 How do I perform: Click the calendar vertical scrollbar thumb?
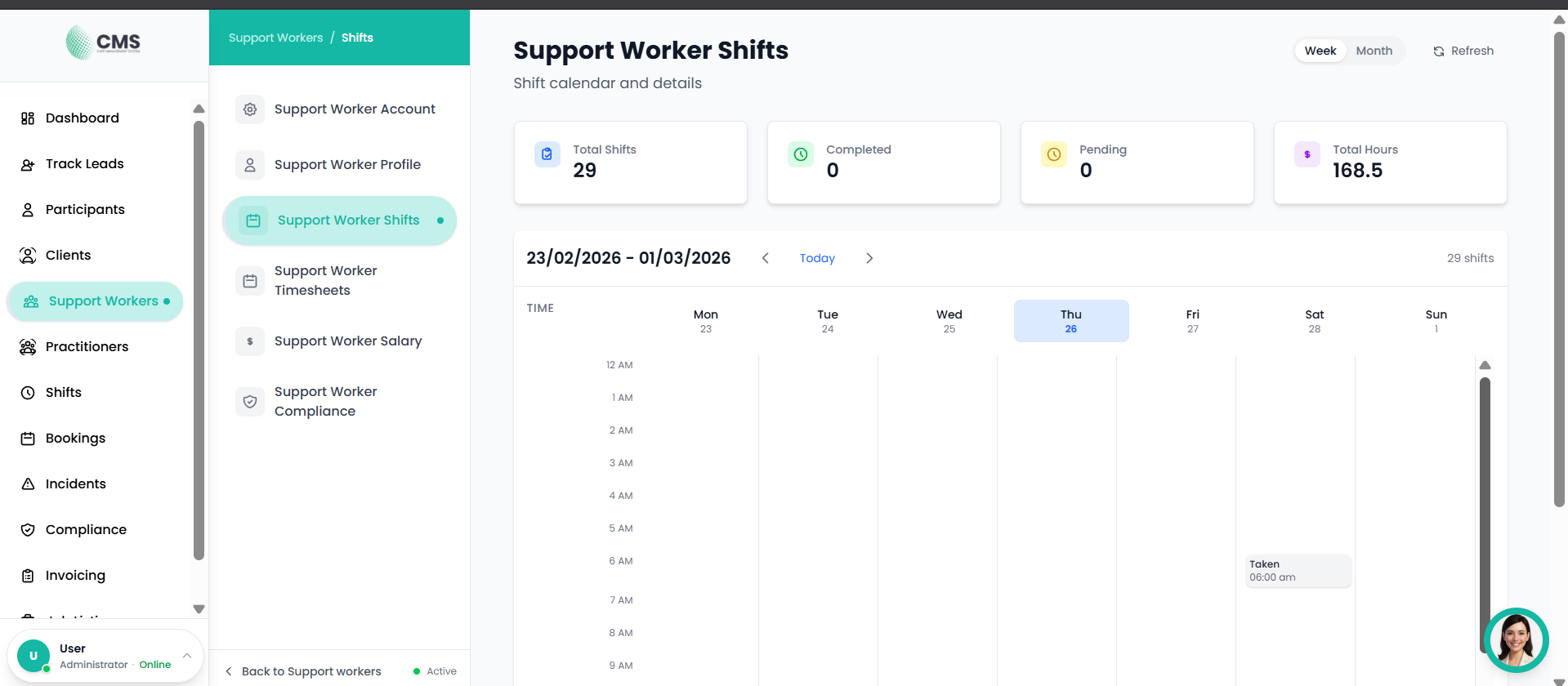click(x=1485, y=514)
